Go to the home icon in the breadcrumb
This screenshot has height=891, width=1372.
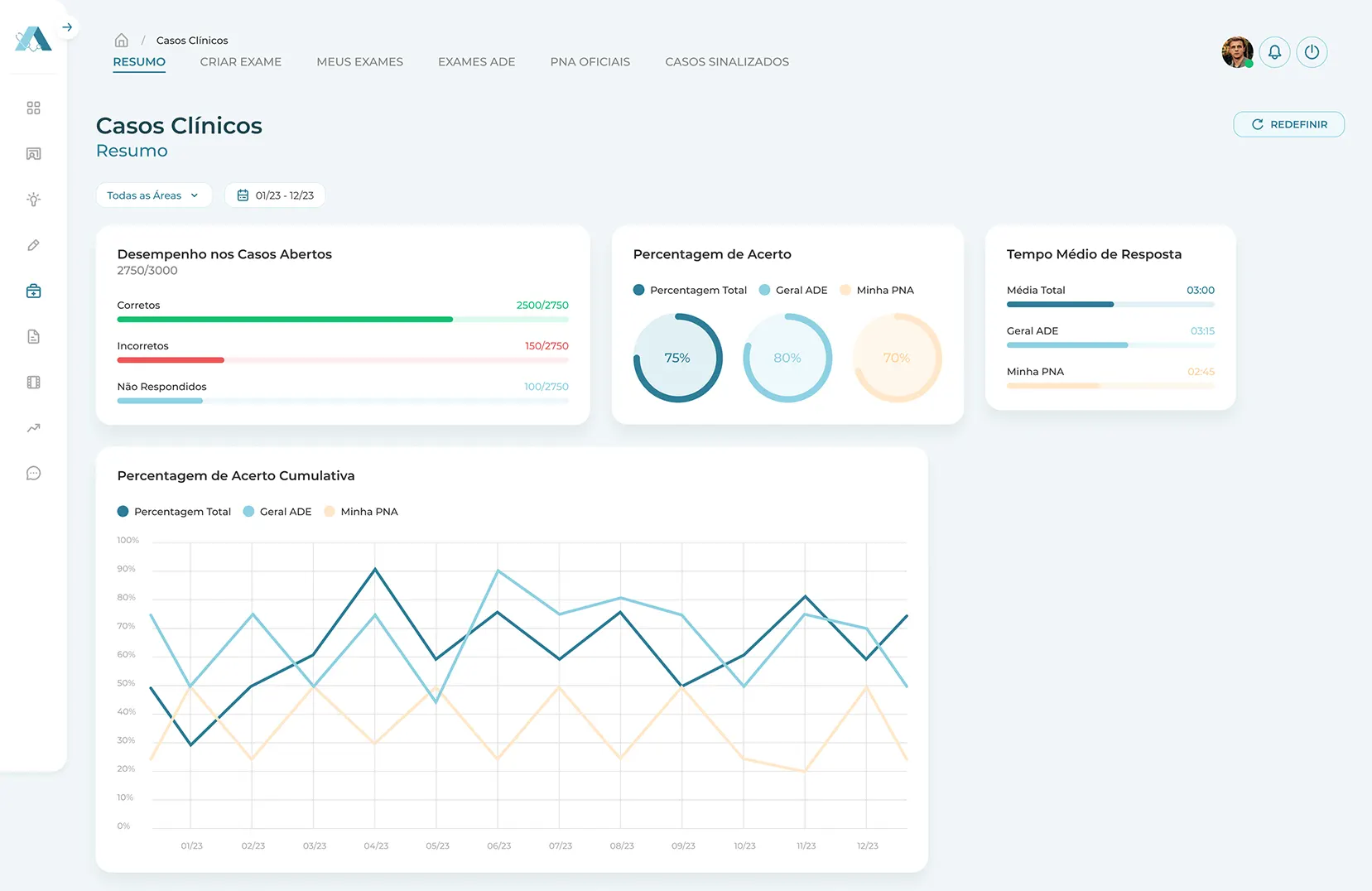(121, 40)
